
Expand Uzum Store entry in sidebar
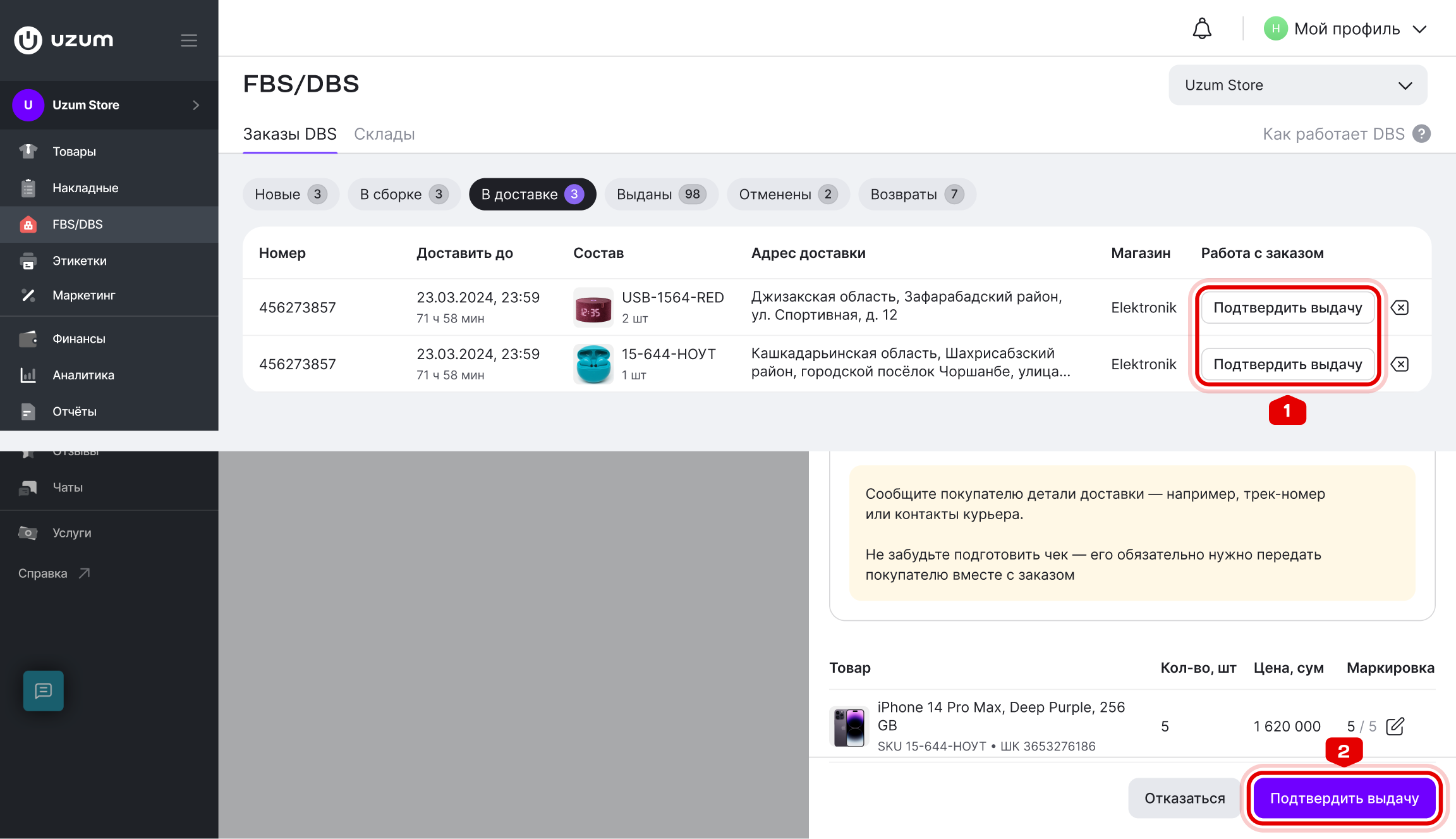(x=109, y=105)
